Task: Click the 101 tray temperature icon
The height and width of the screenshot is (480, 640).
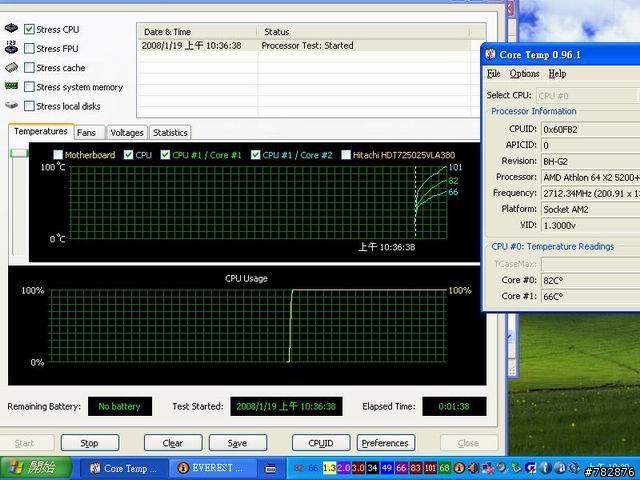Action: (430, 468)
